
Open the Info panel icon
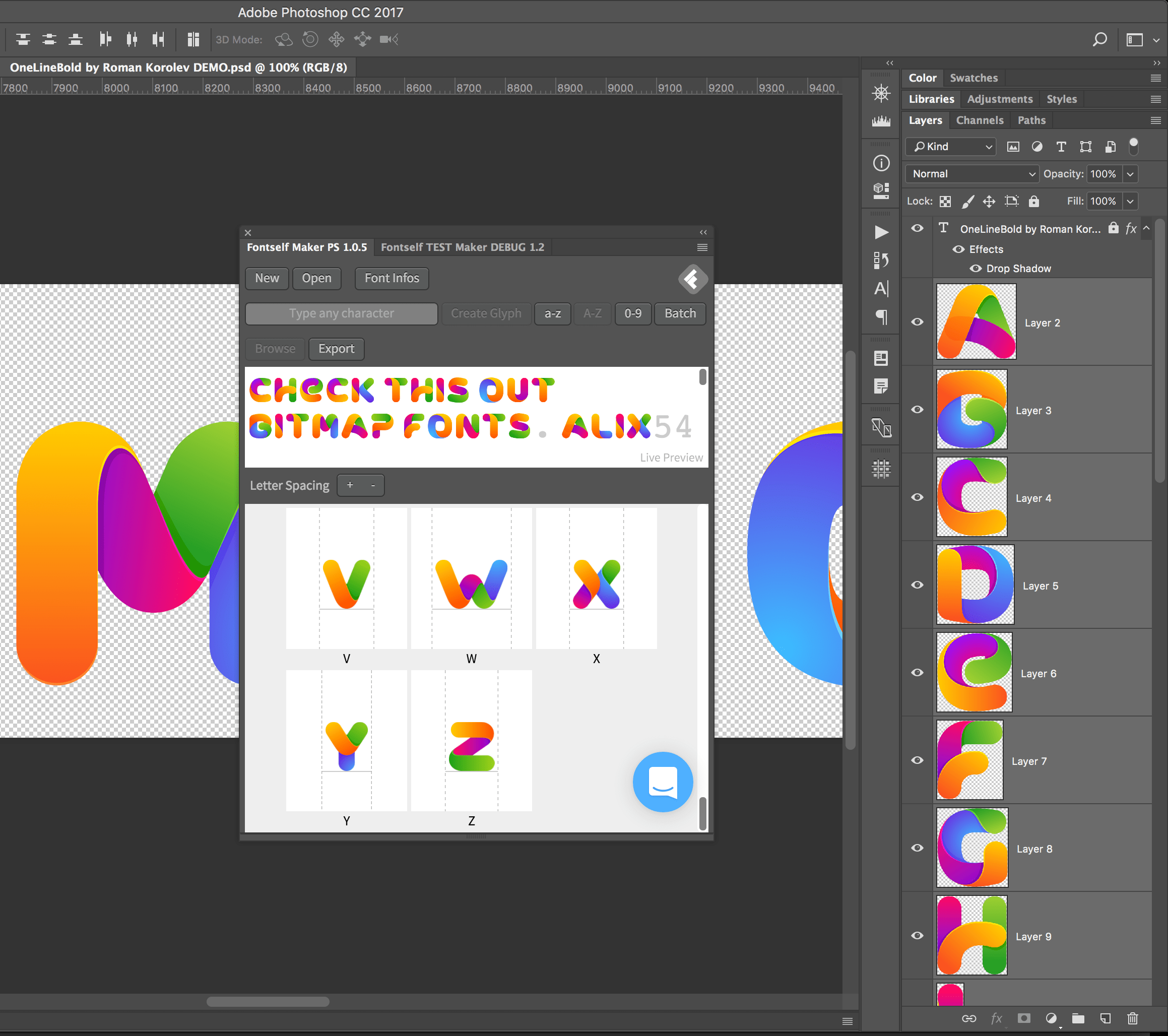pyautogui.click(x=881, y=163)
